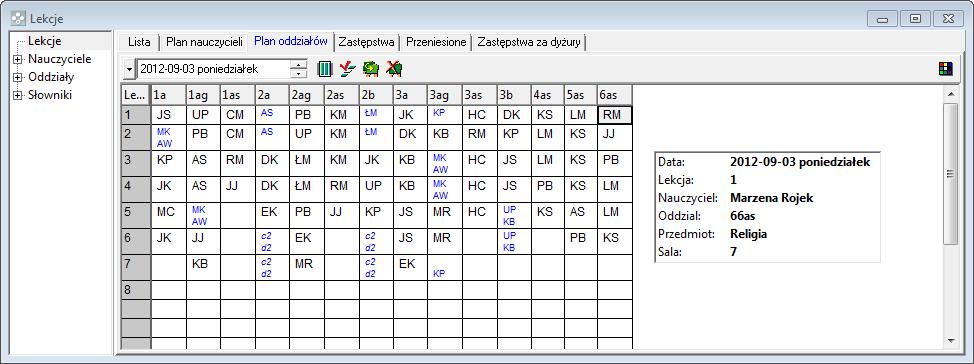Click the teal columns icon in toolbar

(325, 69)
